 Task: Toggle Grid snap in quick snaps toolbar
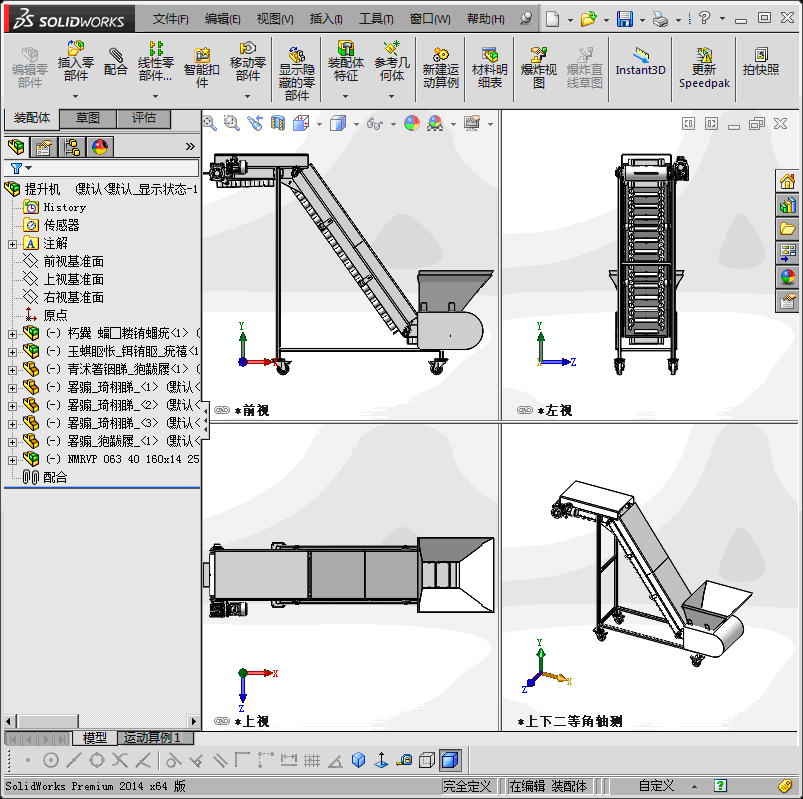[x=311, y=760]
